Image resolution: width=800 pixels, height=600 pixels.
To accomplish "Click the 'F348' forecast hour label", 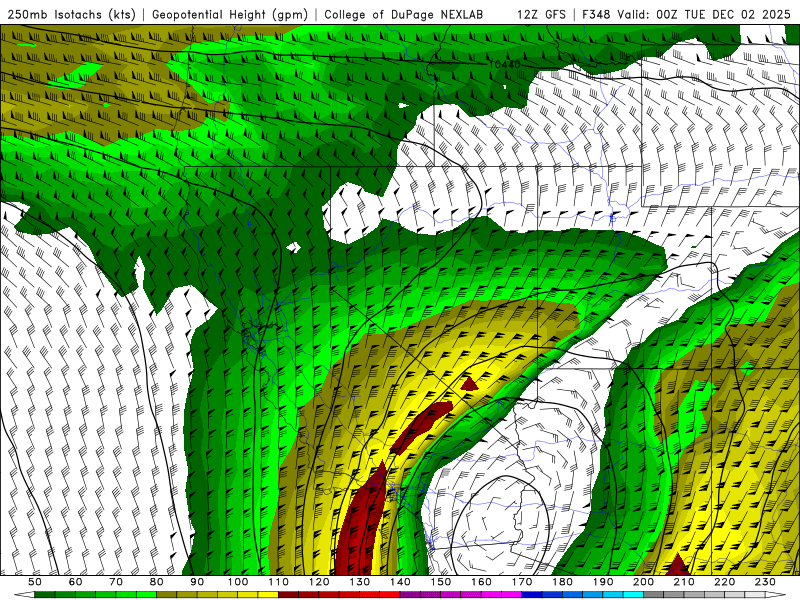I will (595, 14).
